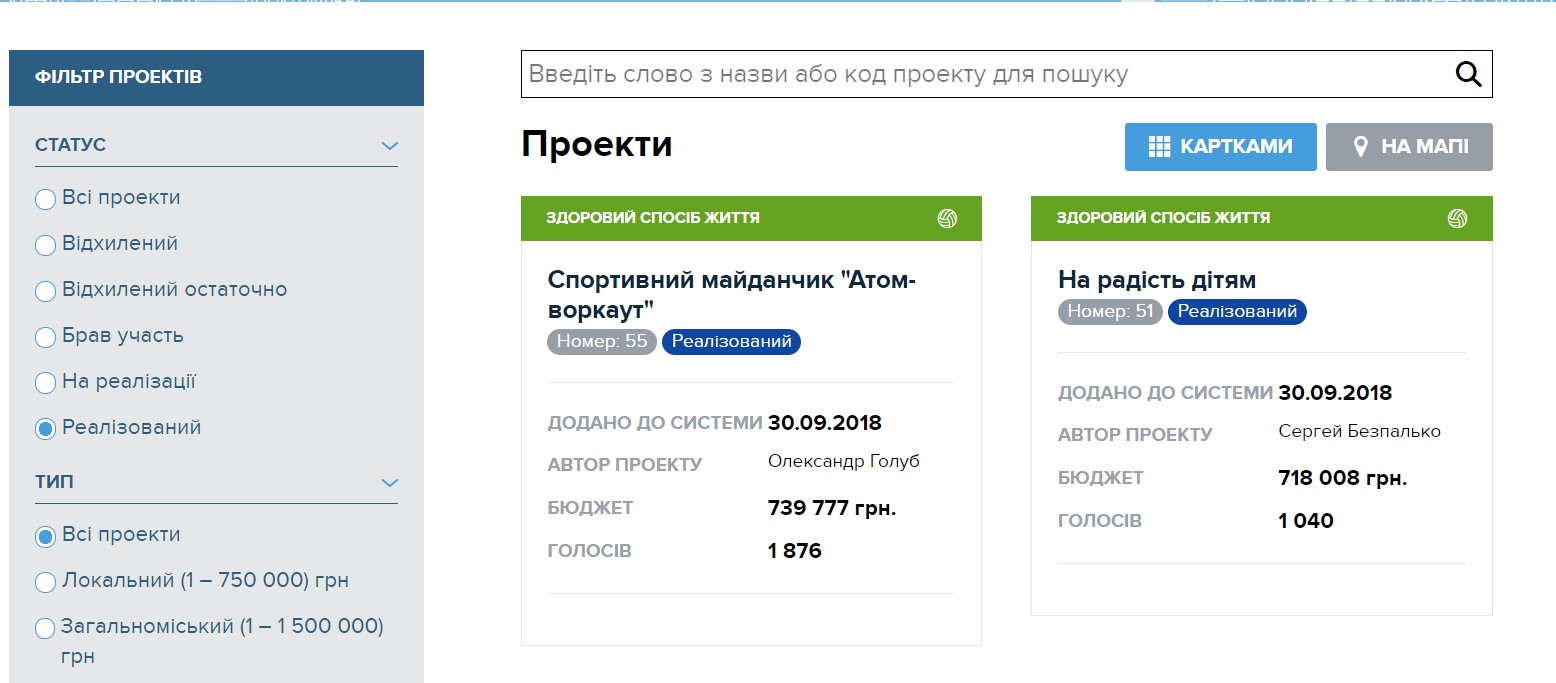Select Всі проекти under Статус

point(45,199)
